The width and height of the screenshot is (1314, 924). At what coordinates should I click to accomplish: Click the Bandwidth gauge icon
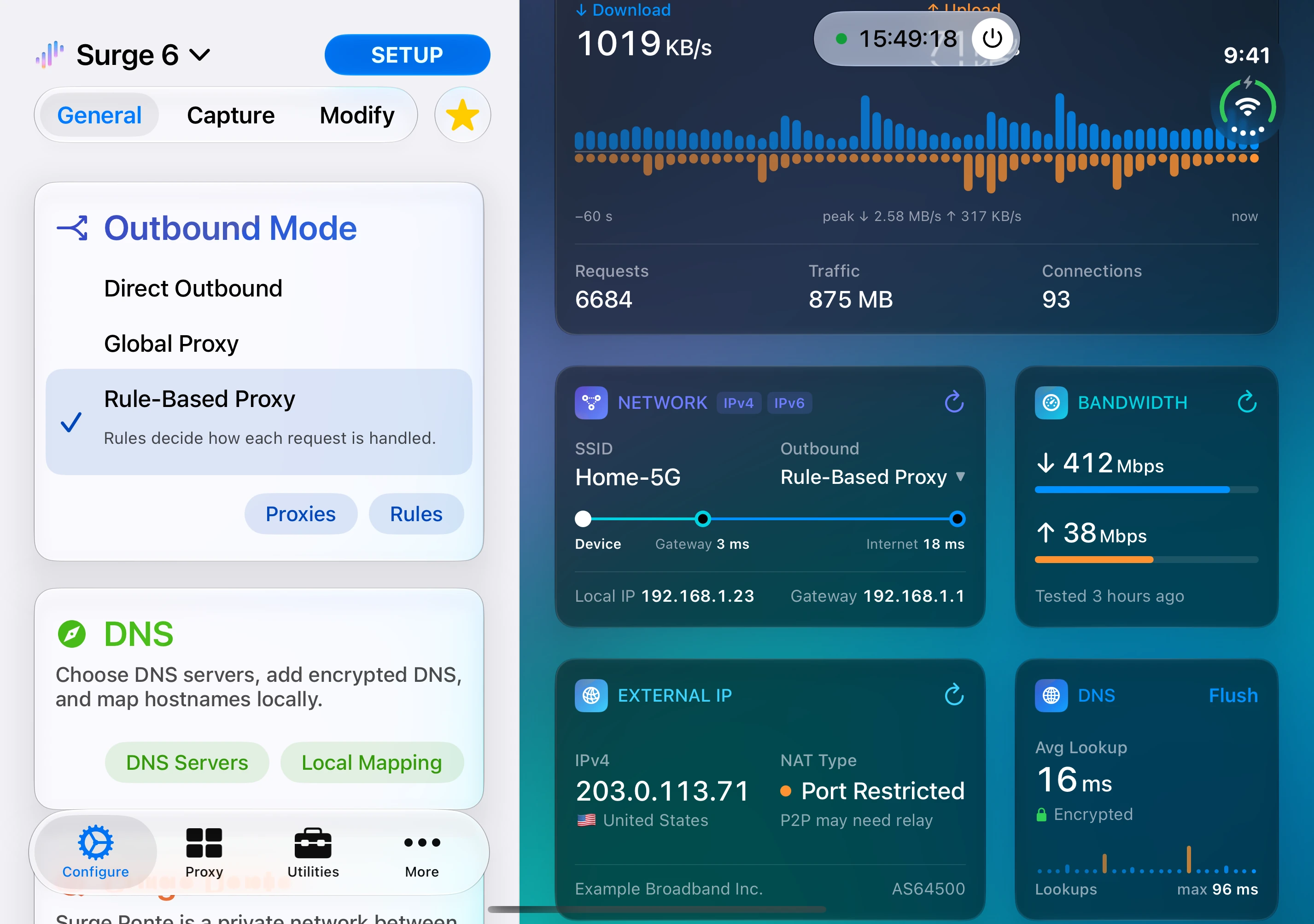click(1051, 403)
